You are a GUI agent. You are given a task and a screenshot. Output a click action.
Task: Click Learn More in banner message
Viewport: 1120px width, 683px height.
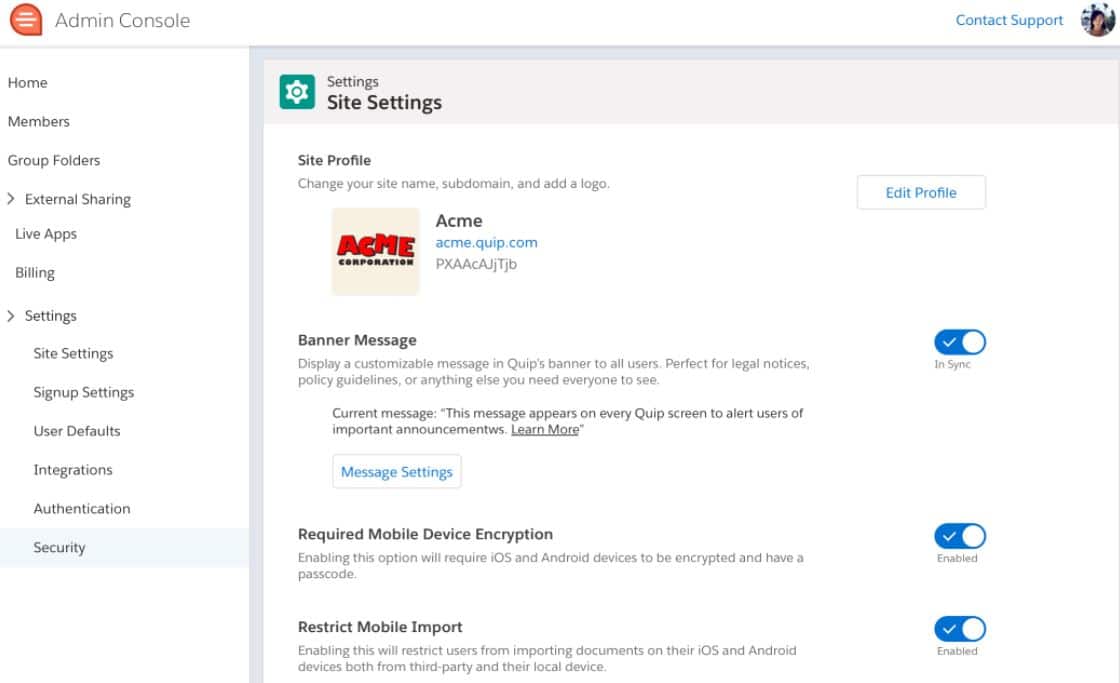click(x=545, y=429)
